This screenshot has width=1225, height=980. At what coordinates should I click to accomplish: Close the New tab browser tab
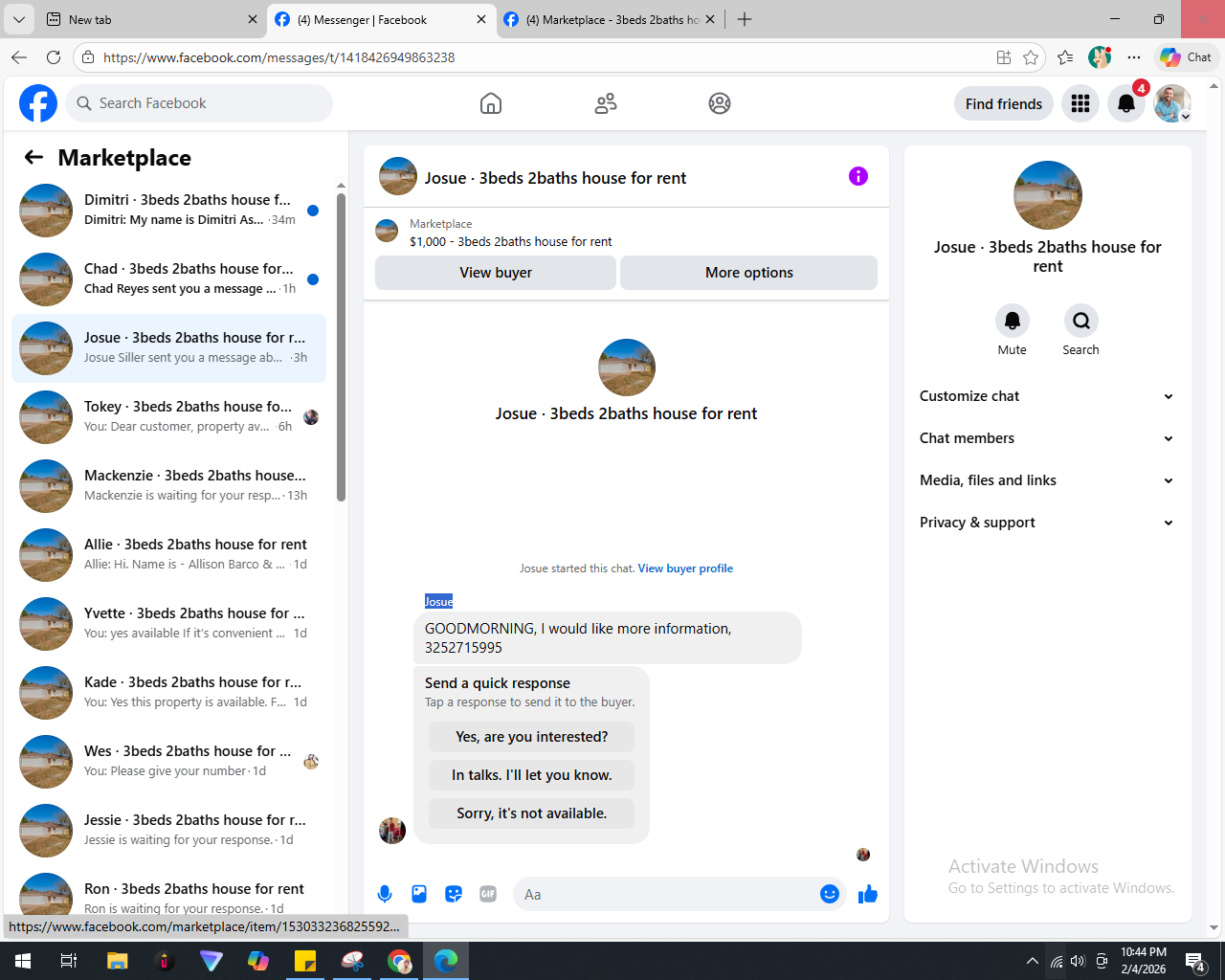click(253, 19)
